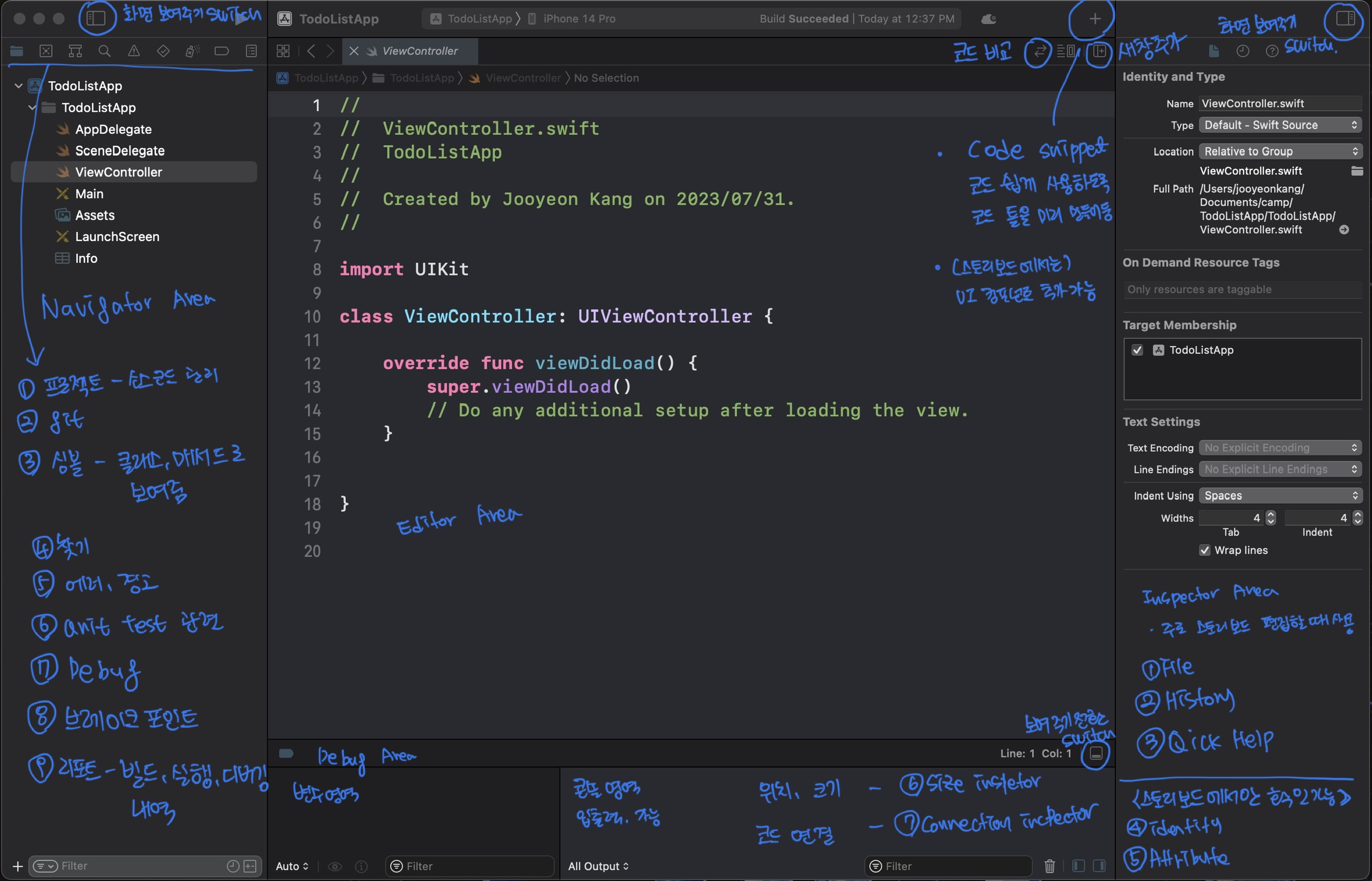
Task: Open the Indent Using dropdown
Action: 1280,496
